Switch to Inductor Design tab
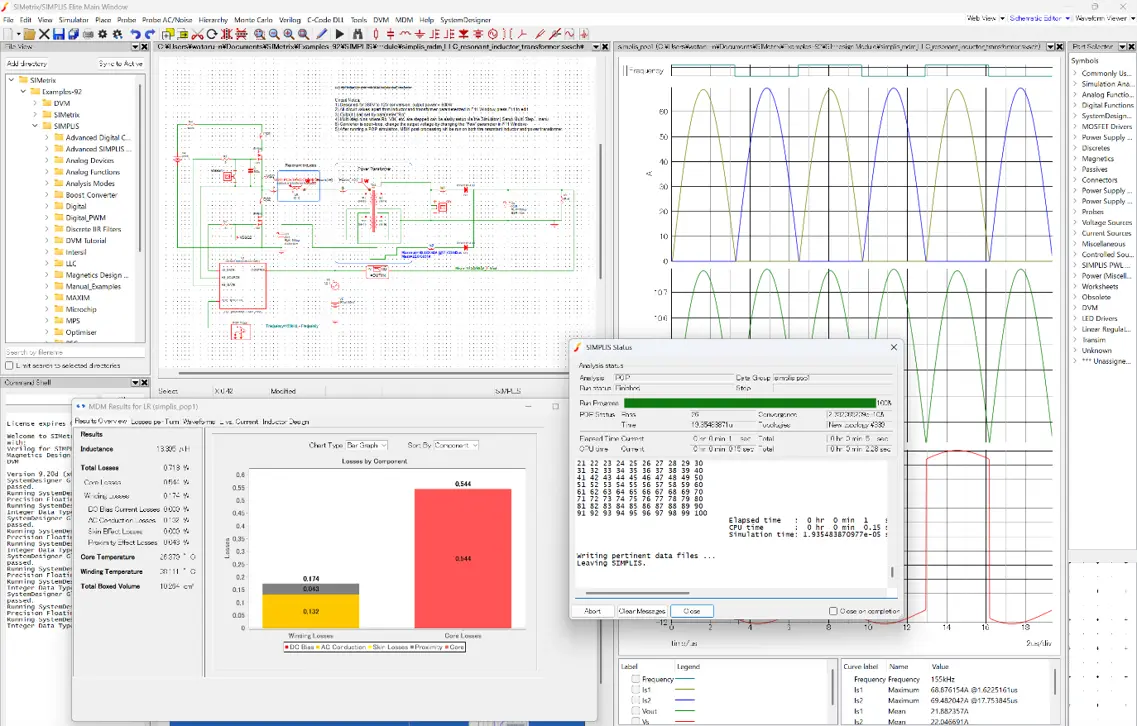Viewport: 1137px width, 726px height. pos(286,421)
